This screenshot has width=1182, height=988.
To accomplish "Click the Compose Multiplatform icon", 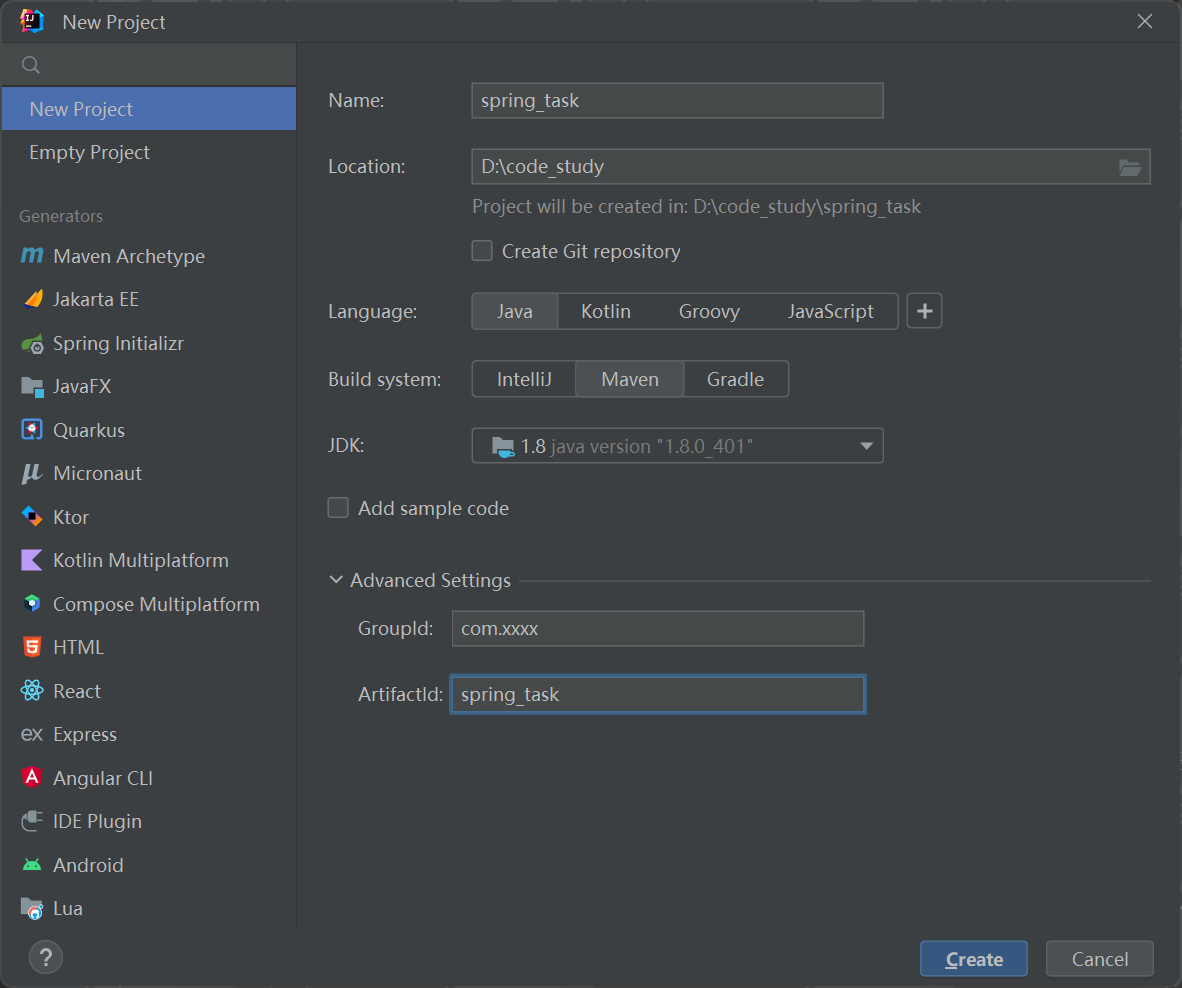I will [32, 604].
